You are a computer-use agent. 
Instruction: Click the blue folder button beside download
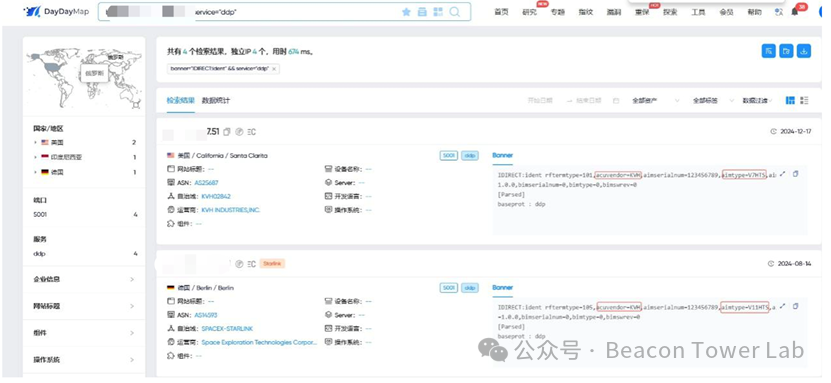786,51
